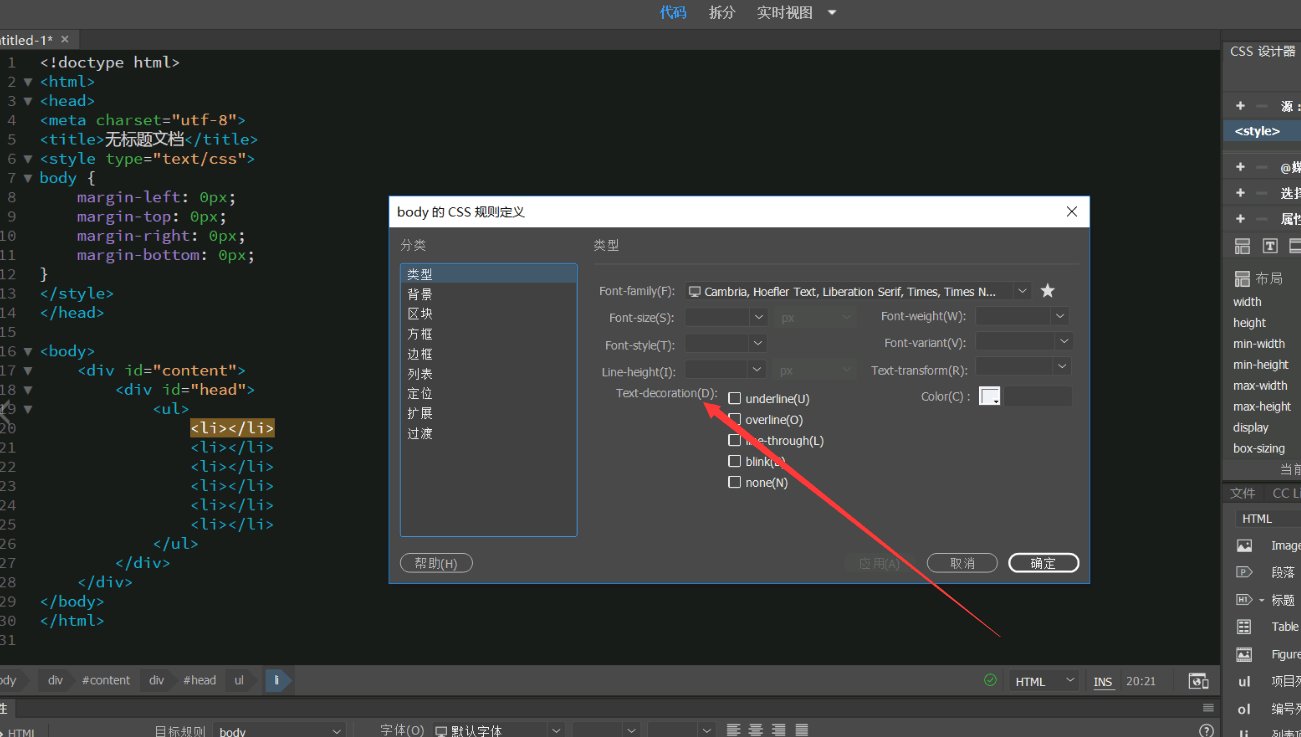
Task: Click the 取消 button
Action: click(962, 563)
